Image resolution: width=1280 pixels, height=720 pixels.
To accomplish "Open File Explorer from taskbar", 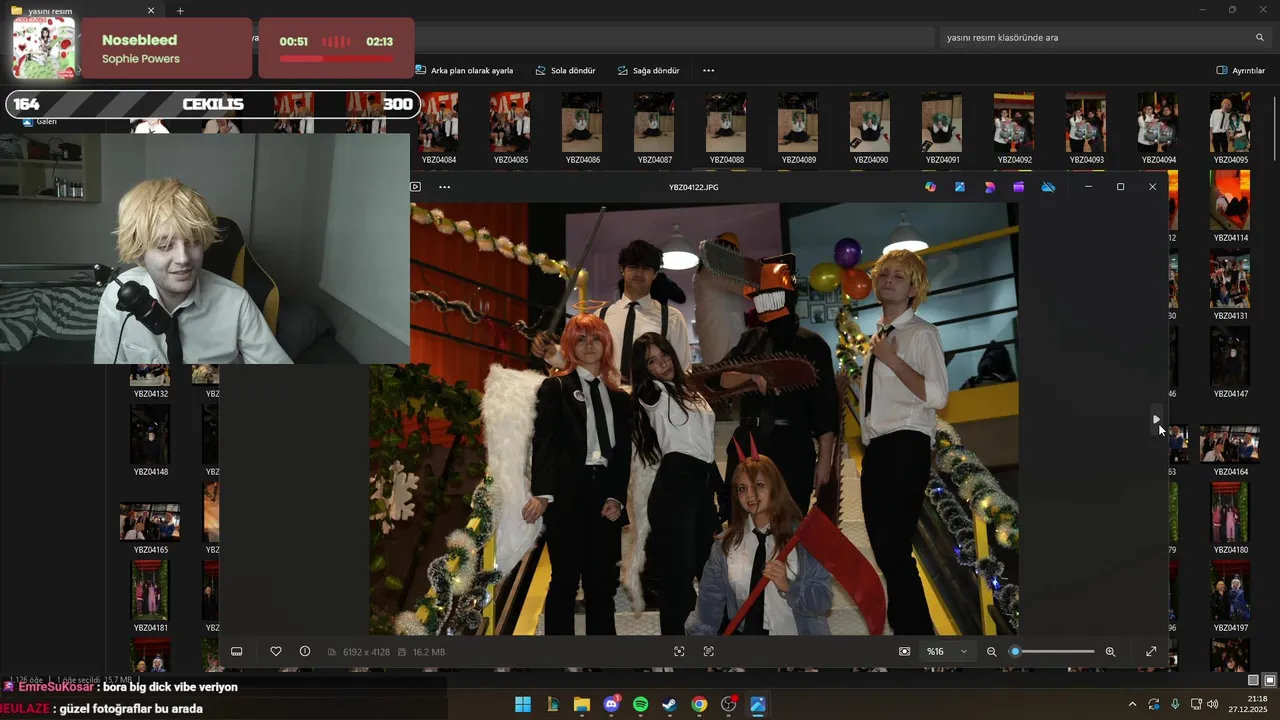I will 582,704.
